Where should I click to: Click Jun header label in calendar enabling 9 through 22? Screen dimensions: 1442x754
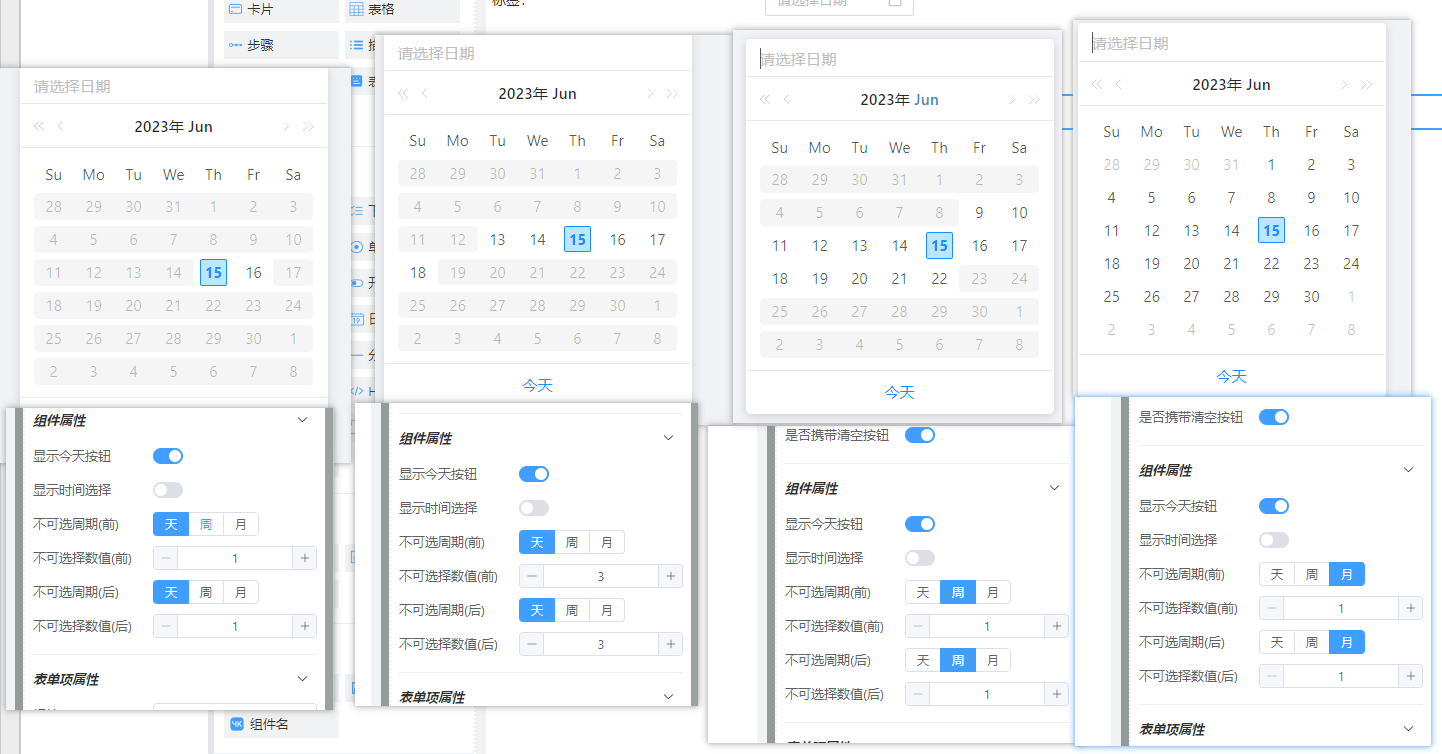pyautogui.click(x=927, y=100)
